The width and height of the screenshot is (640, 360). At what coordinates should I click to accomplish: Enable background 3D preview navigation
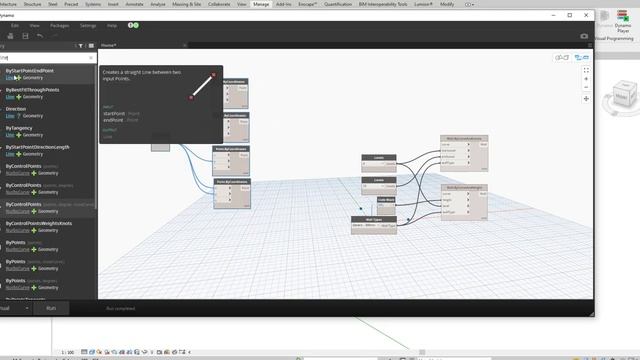tap(562, 58)
